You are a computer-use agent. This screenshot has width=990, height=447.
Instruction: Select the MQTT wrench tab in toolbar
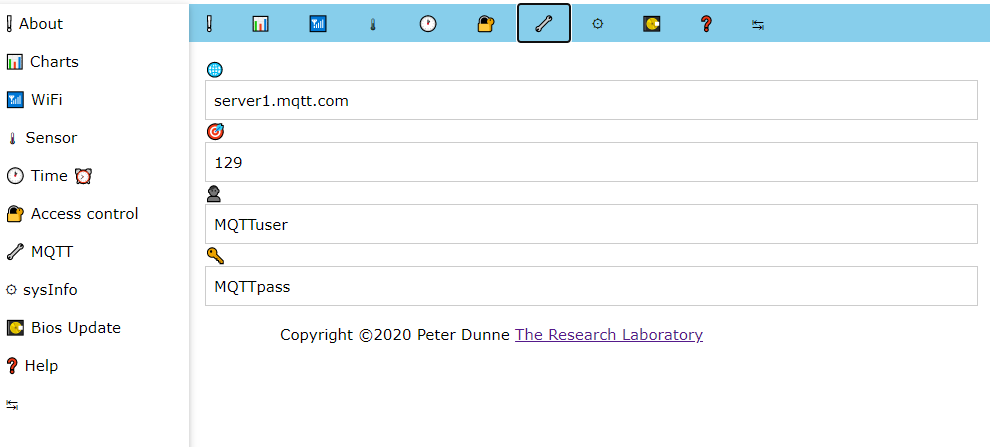coord(544,23)
